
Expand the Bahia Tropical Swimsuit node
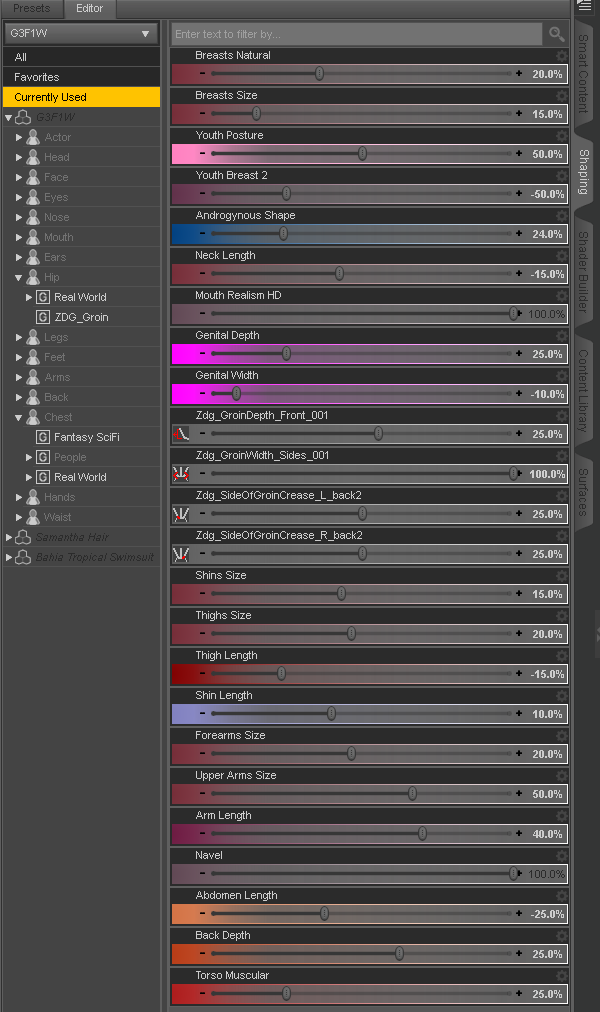9,558
